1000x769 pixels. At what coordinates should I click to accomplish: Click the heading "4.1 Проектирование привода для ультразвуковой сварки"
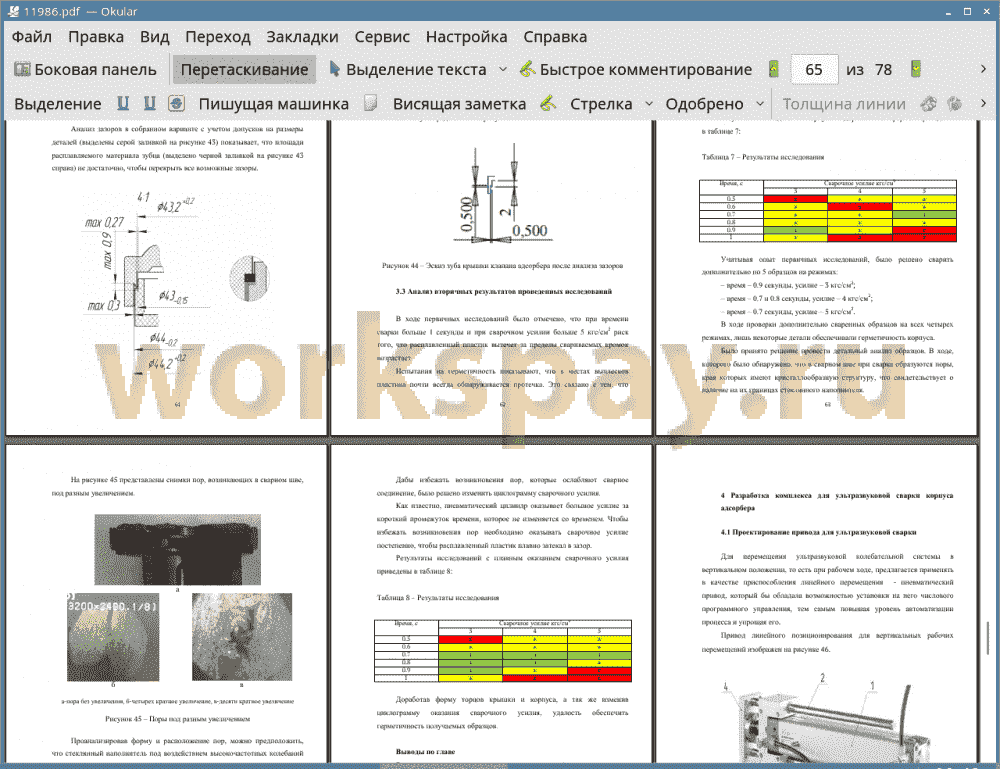[x=818, y=532]
